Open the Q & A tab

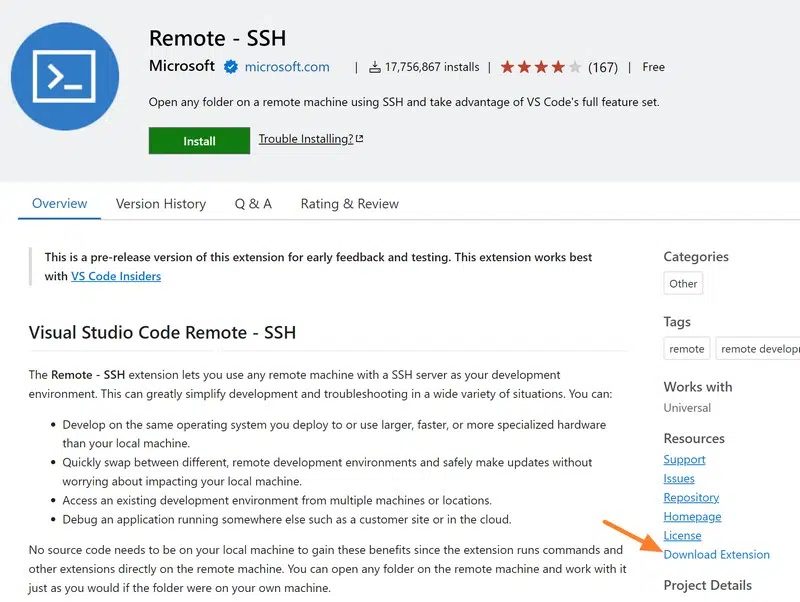pos(253,203)
